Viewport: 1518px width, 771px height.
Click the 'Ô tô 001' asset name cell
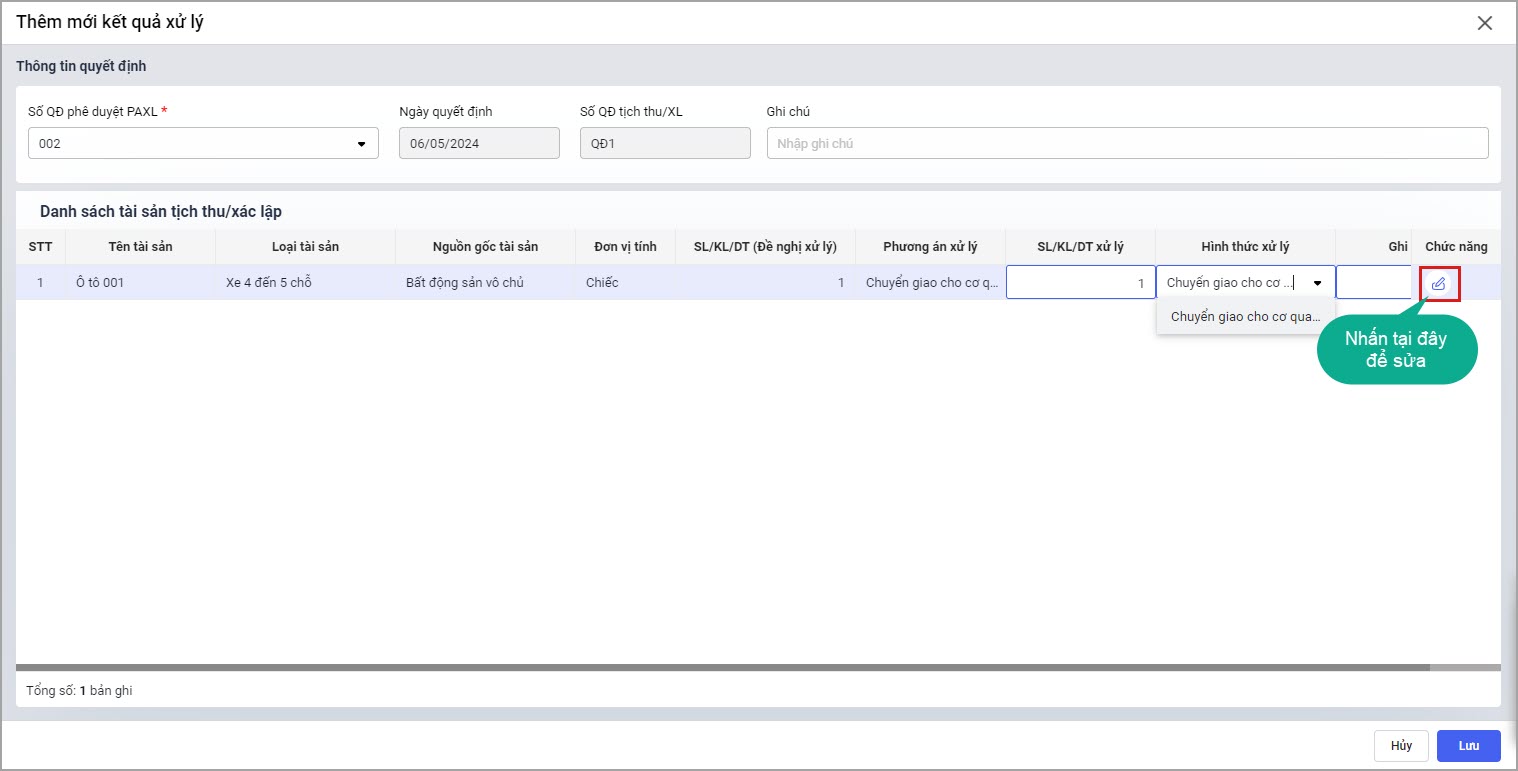point(140,283)
